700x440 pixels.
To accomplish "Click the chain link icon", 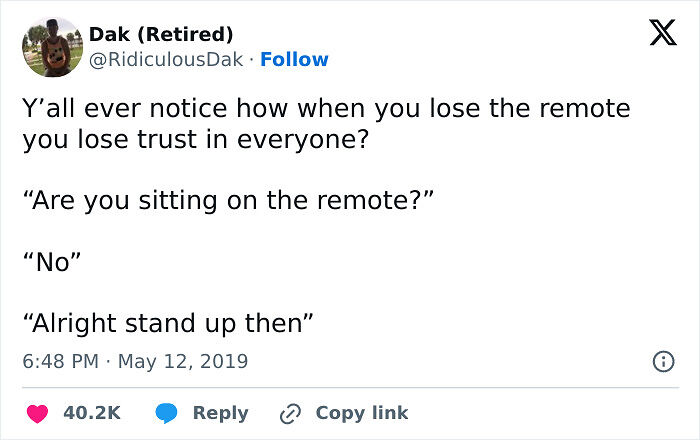I will (293, 412).
